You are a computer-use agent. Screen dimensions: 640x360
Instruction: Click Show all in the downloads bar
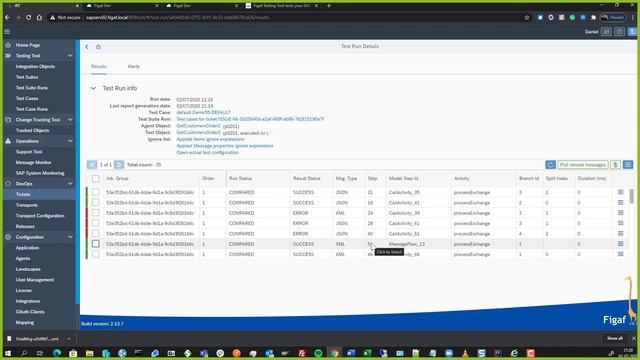pyautogui.click(x=615, y=338)
